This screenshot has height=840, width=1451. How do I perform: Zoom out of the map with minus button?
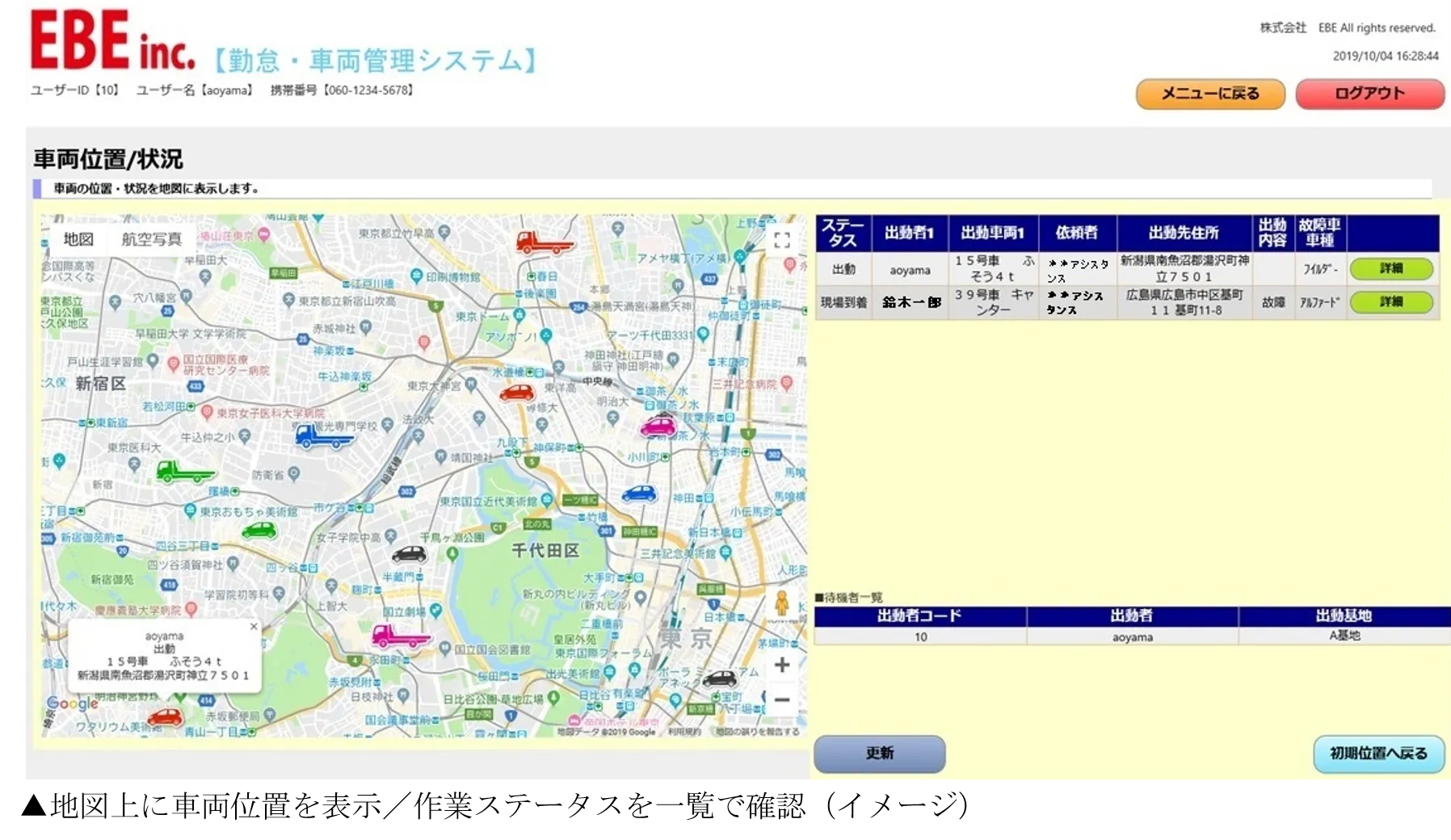(x=781, y=699)
